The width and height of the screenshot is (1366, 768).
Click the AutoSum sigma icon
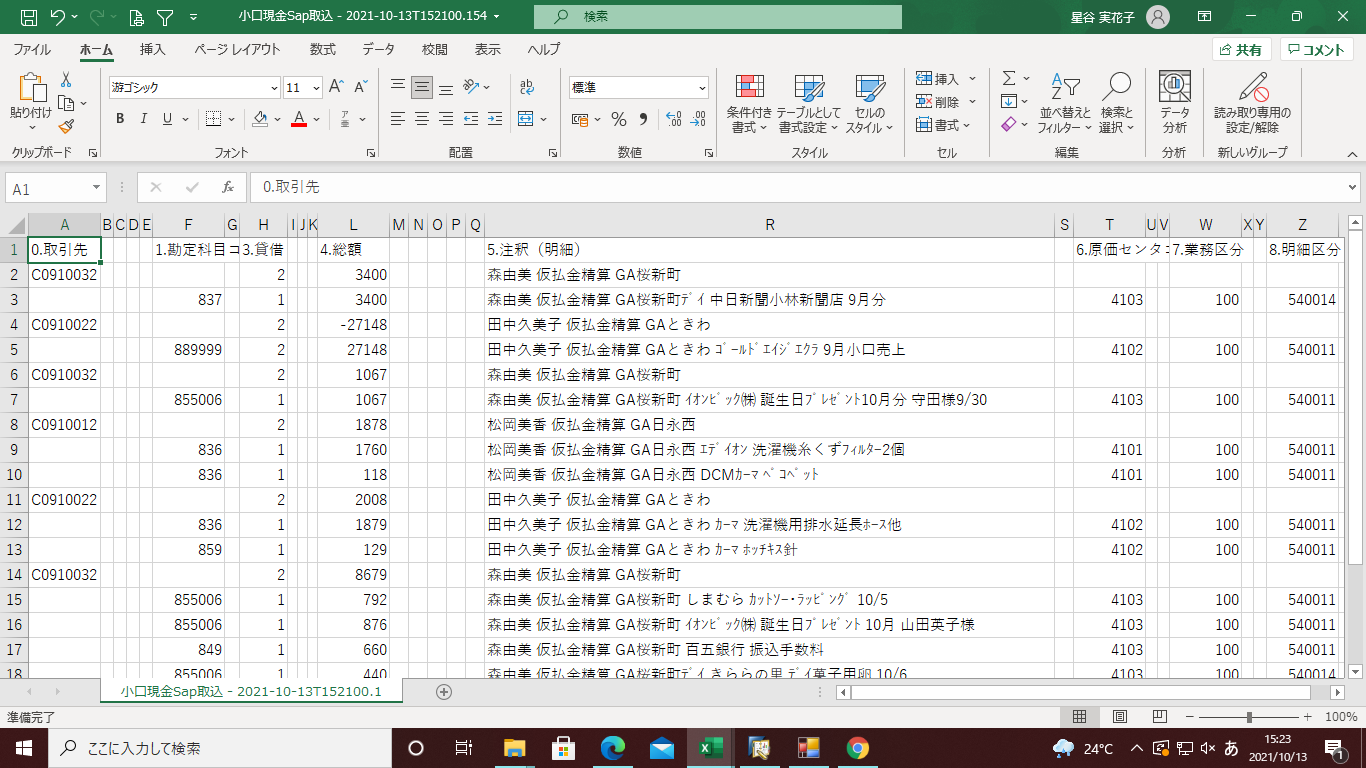click(1009, 78)
